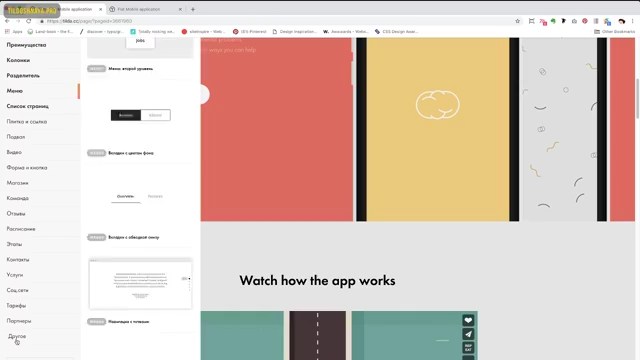Select the Другое block category
Screen dimensions: 640x360
click(17, 336)
